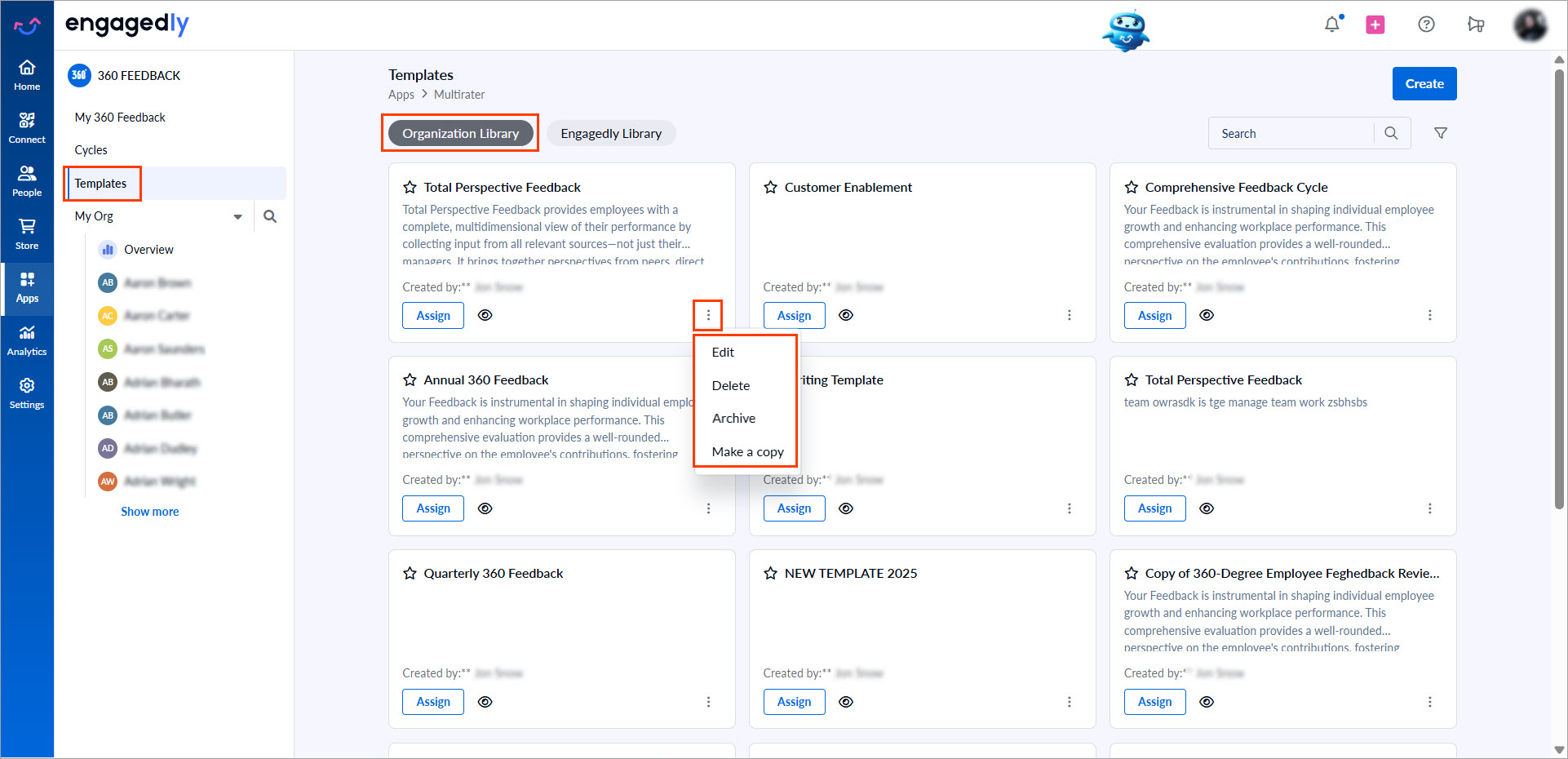Click the My Org search icon
The height and width of the screenshot is (759, 1568).
270,216
